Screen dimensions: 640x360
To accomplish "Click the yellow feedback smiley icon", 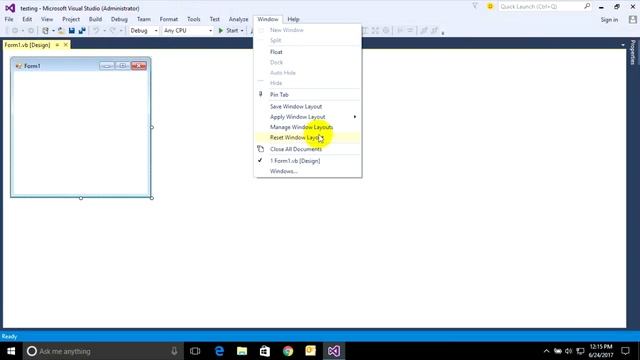I will click(490, 7).
